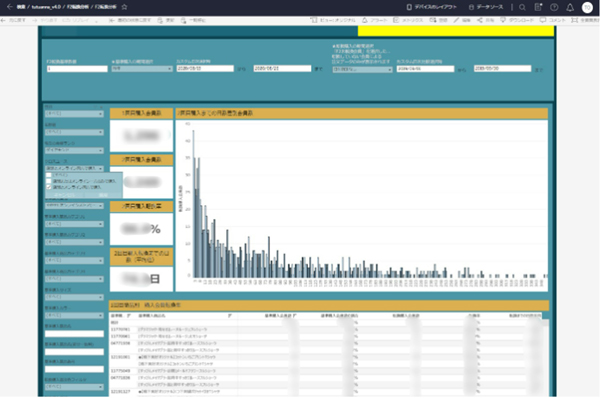600x398 pixels.
Task: Open search with the magnifier icon
Action: [522, 7]
